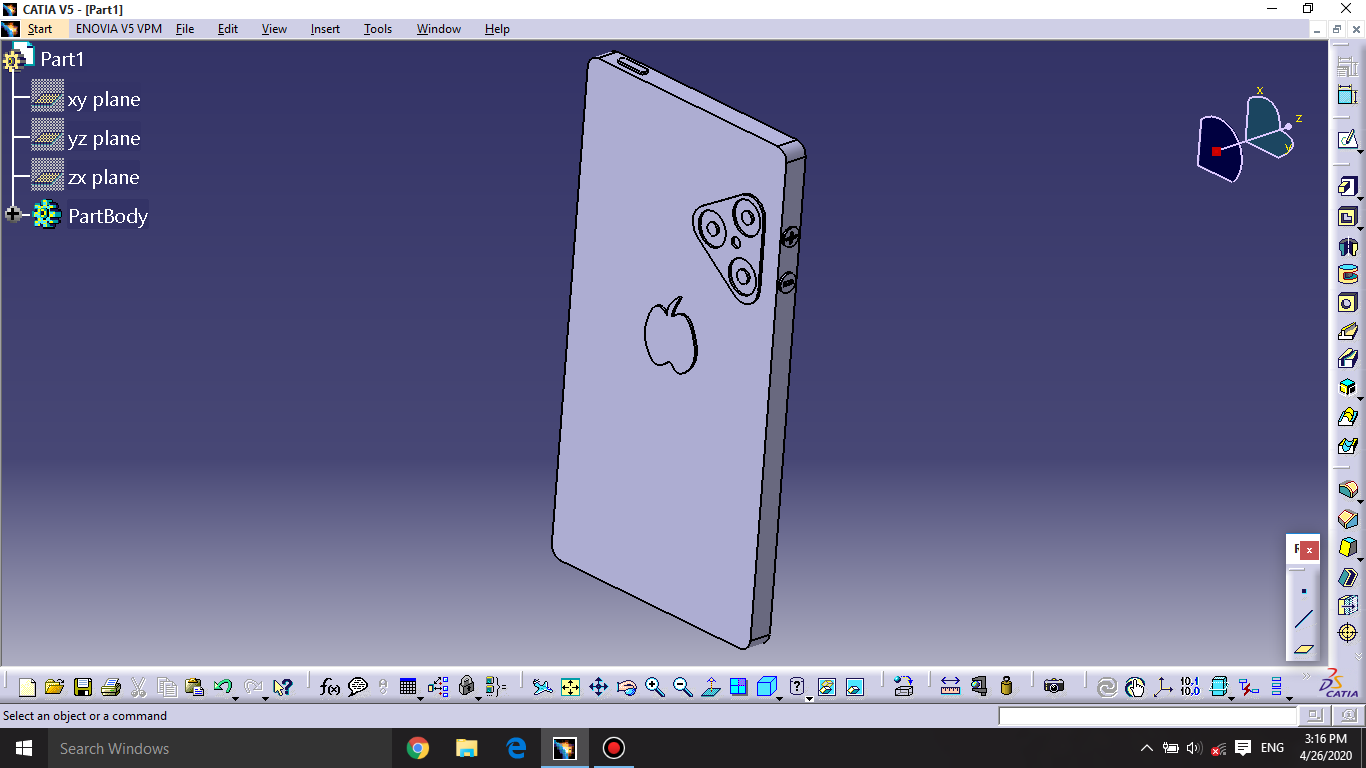1366x768 pixels.
Task: Open the Undo history dropdown arrow
Action: 236,697
